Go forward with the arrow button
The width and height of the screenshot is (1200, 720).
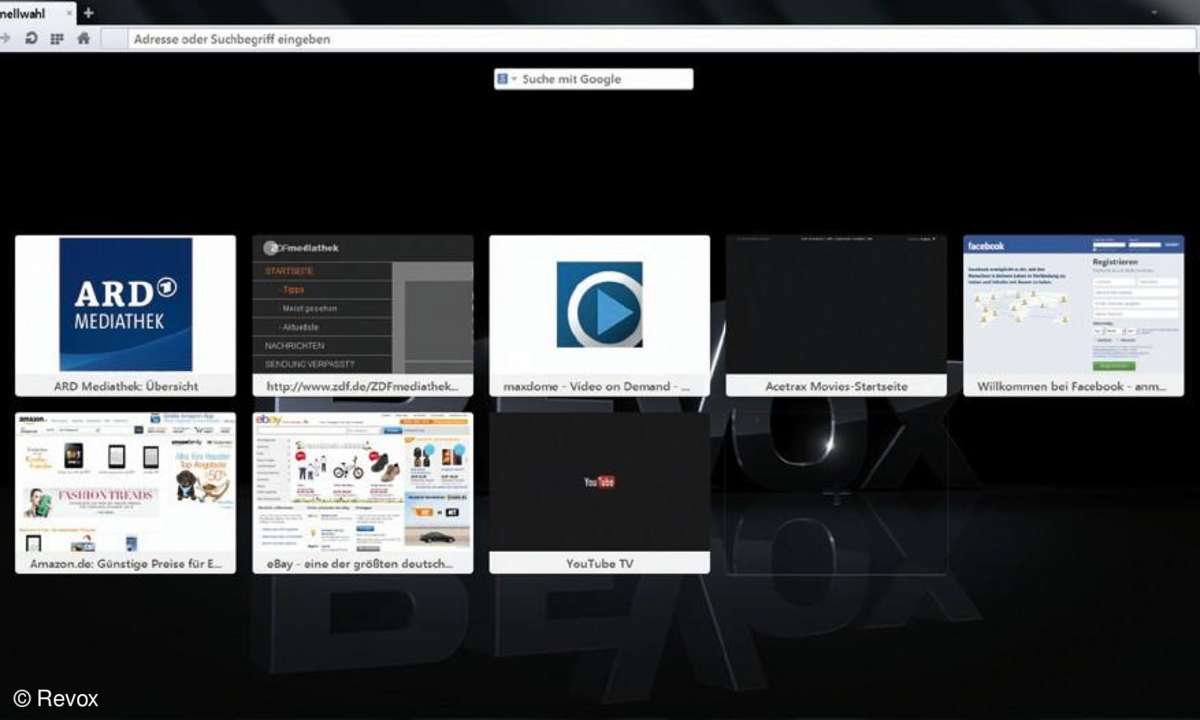(x=6, y=39)
